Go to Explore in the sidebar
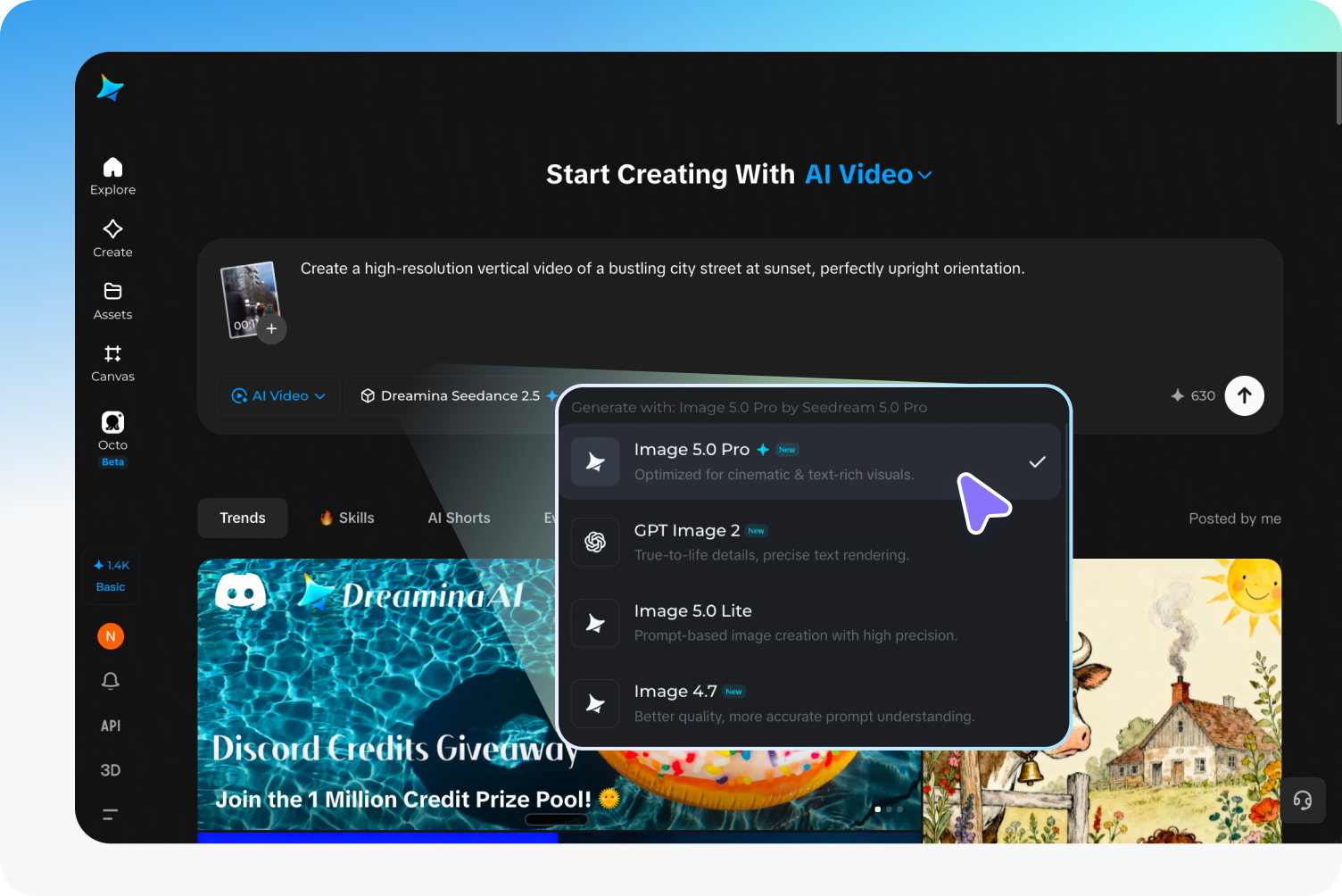1342x896 pixels. tap(112, 177)
